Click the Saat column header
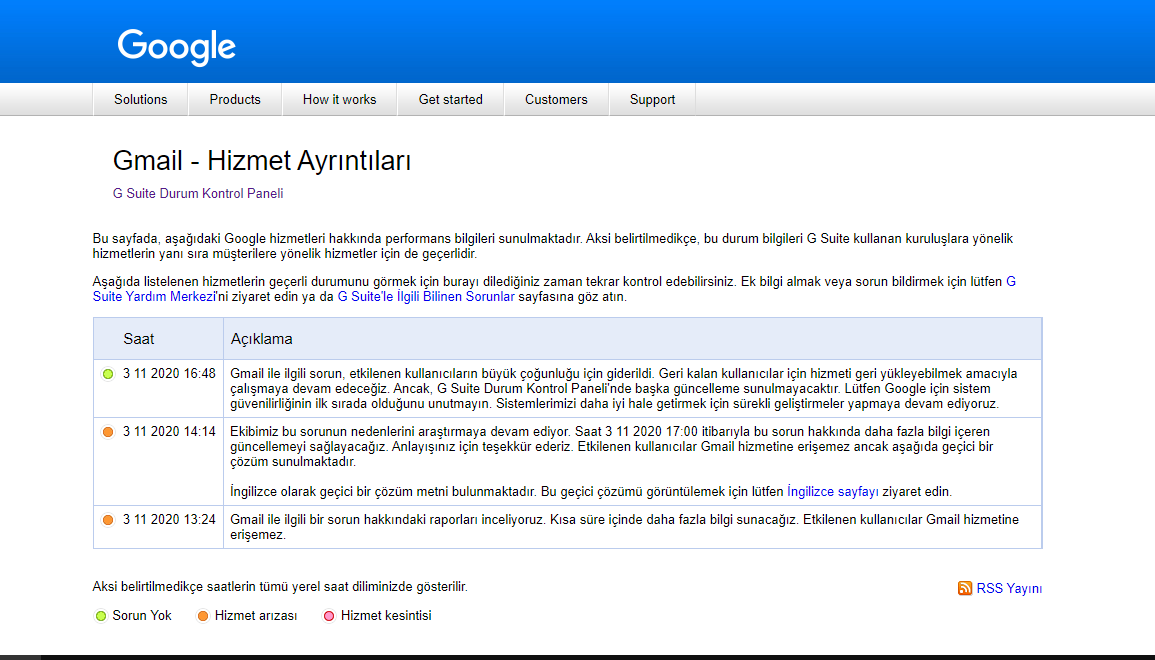Image resolution: width=1155 pixels, height=660 pixels. [x=139, y=339]
